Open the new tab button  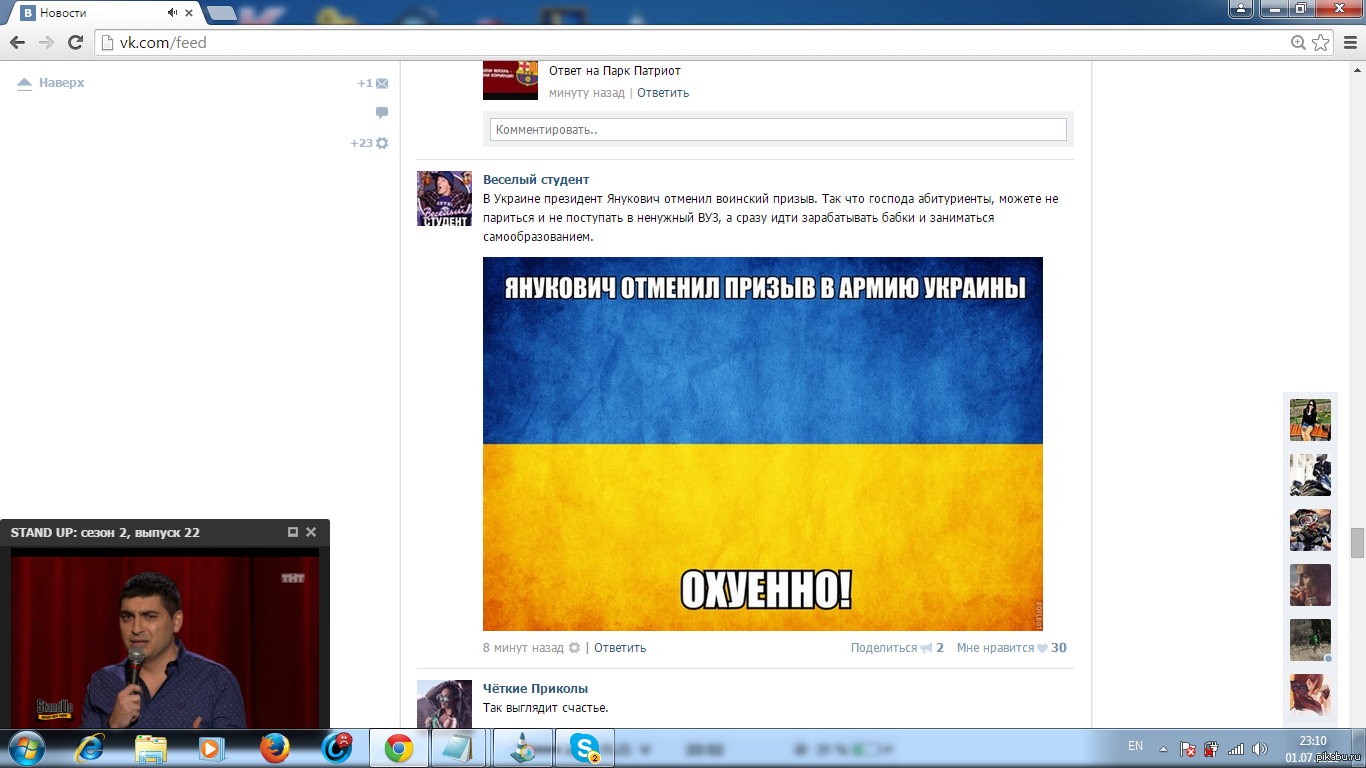coord(222,13)
